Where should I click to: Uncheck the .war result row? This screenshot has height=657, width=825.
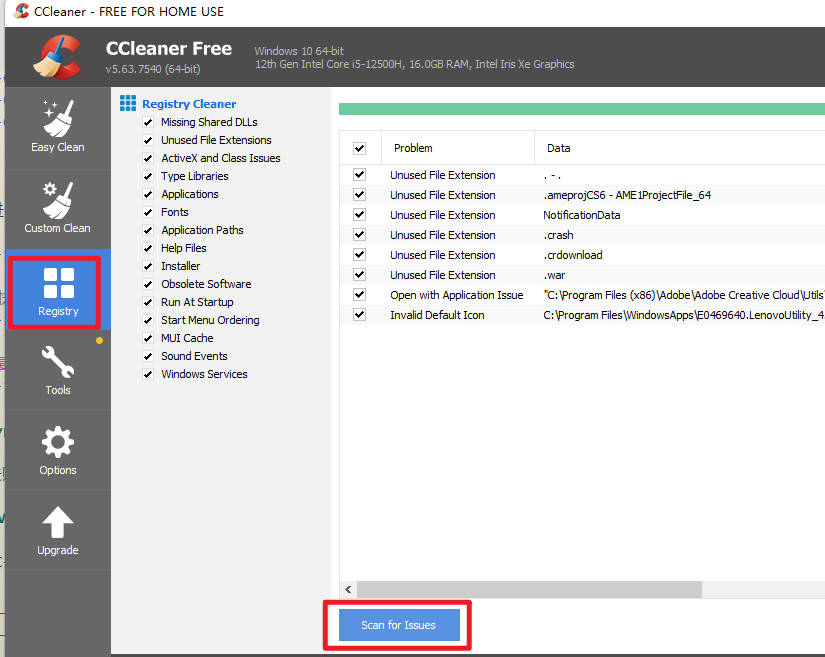pos(359,275)
